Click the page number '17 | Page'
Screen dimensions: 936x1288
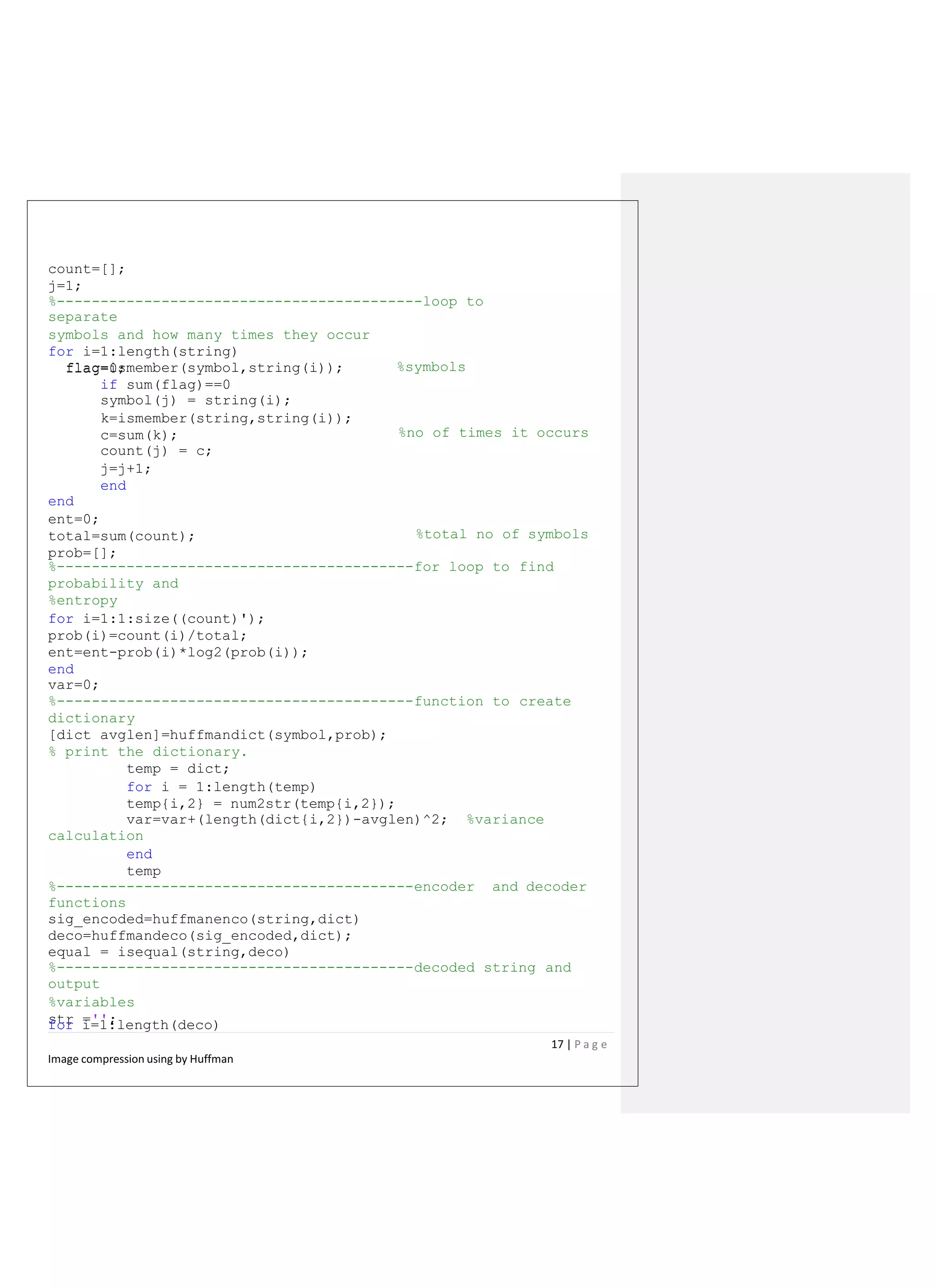point(580,1044)
